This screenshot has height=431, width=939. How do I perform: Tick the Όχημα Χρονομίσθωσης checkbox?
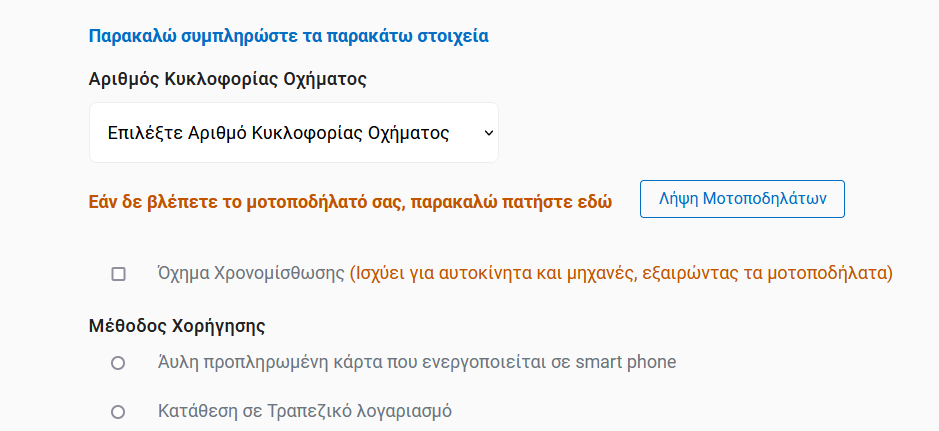[x=119, y=274]
